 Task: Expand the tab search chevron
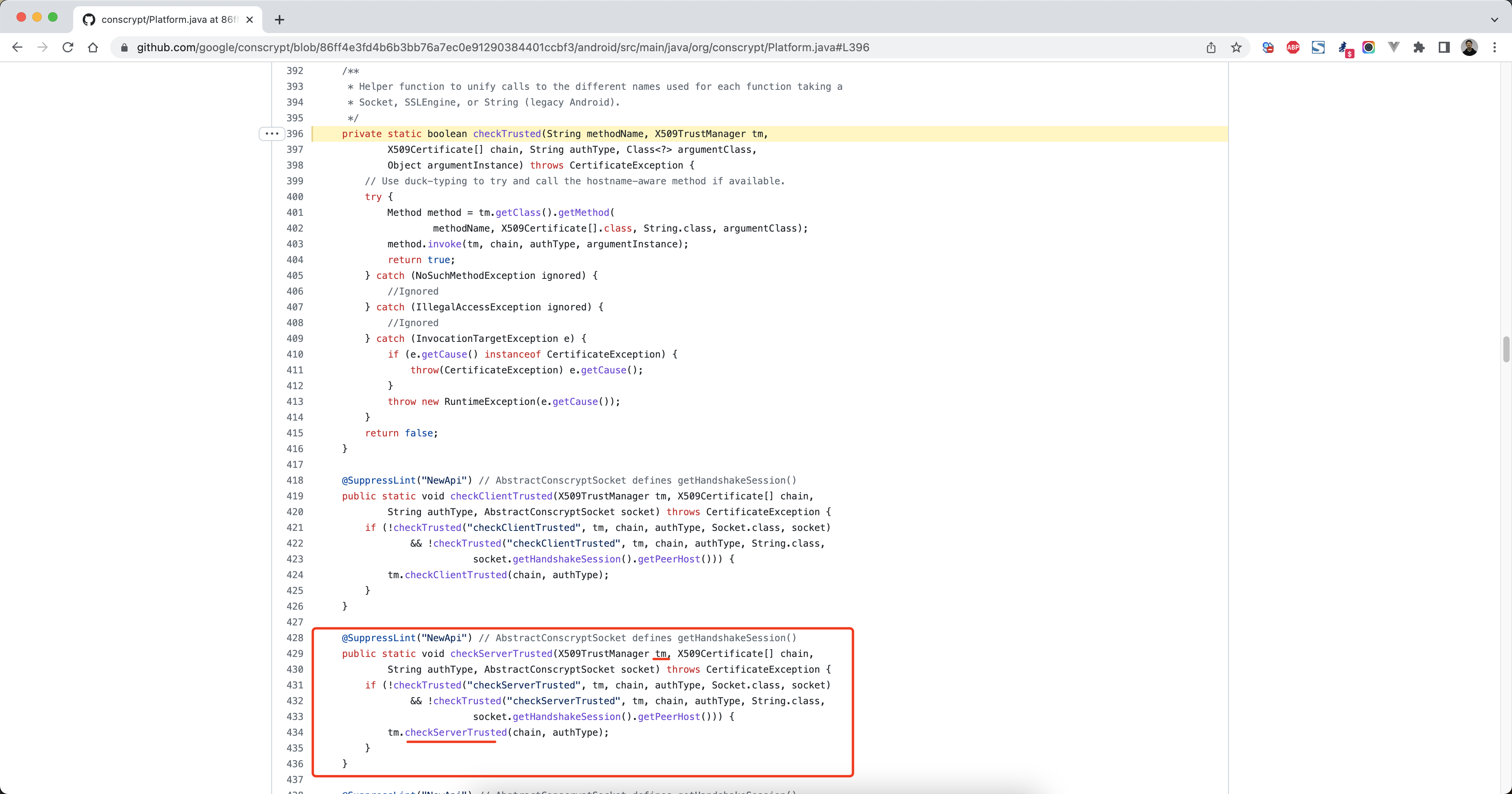1494,19
